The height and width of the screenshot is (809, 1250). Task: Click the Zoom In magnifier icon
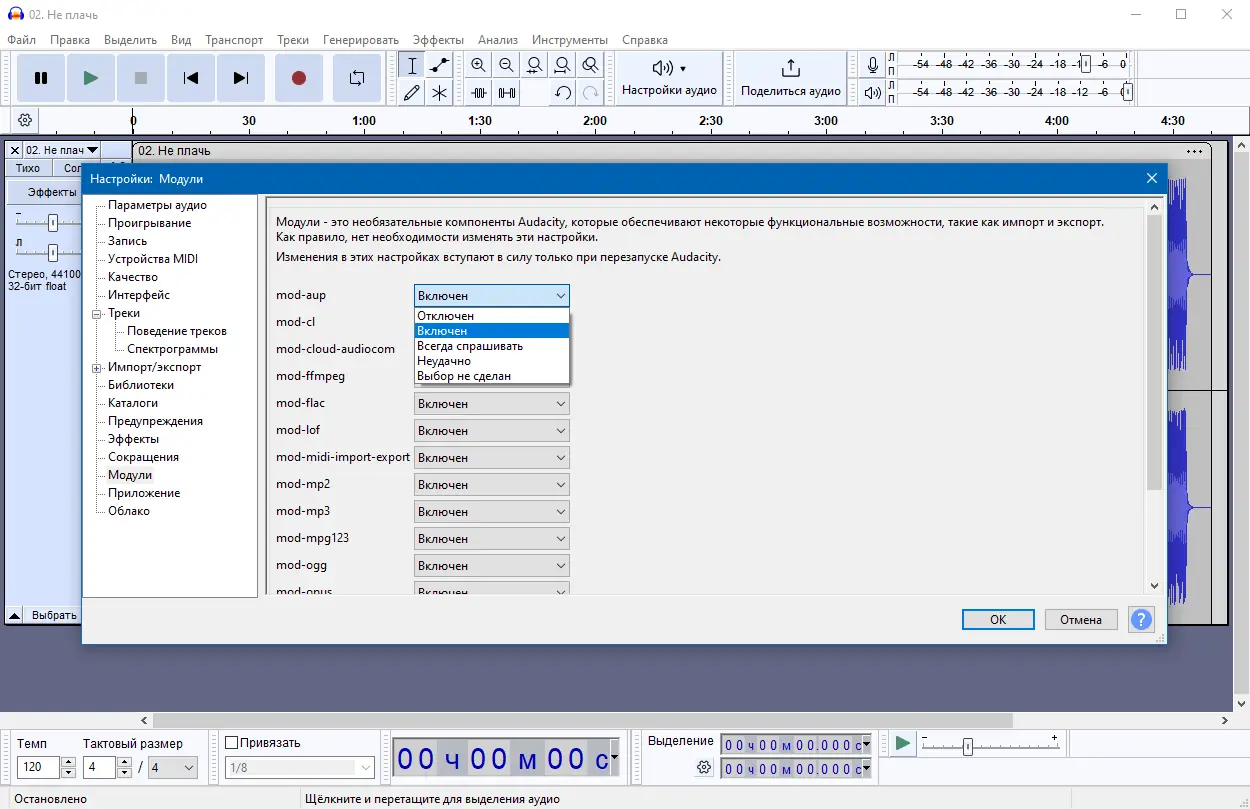click(478, 64)
